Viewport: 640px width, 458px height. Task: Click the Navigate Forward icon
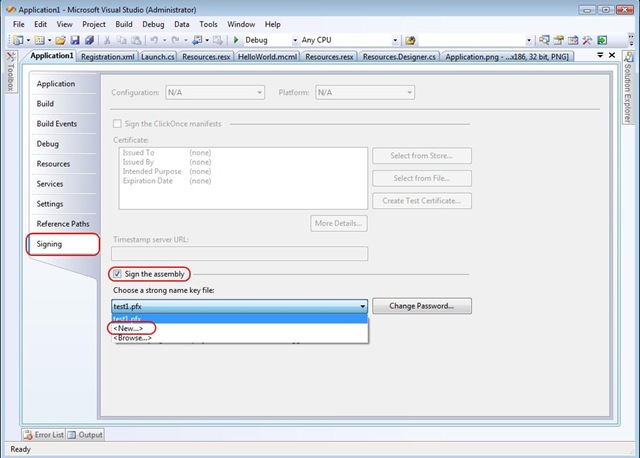coord(218,40)
